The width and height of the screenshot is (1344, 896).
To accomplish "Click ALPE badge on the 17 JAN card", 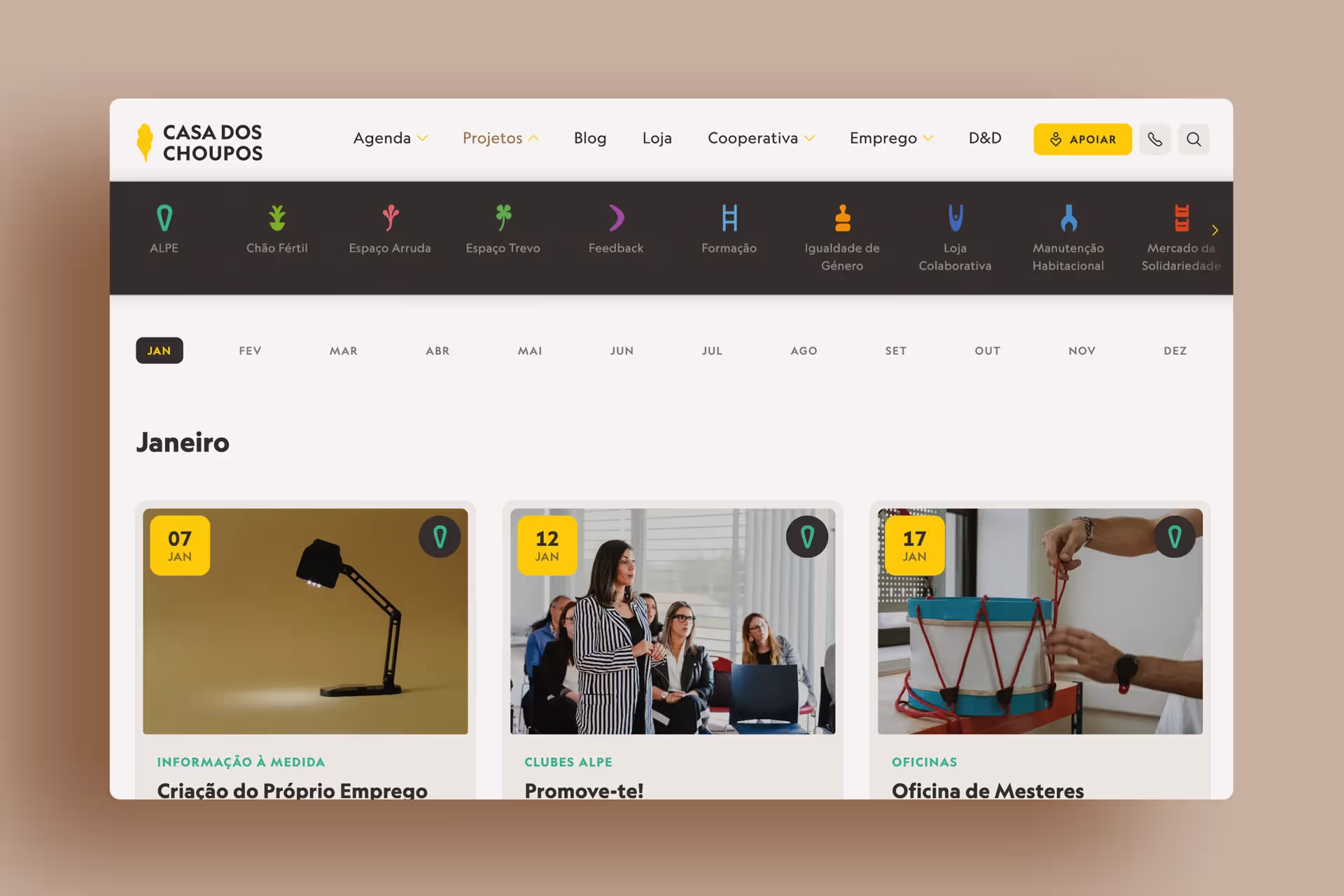I will click(1175, 537).
